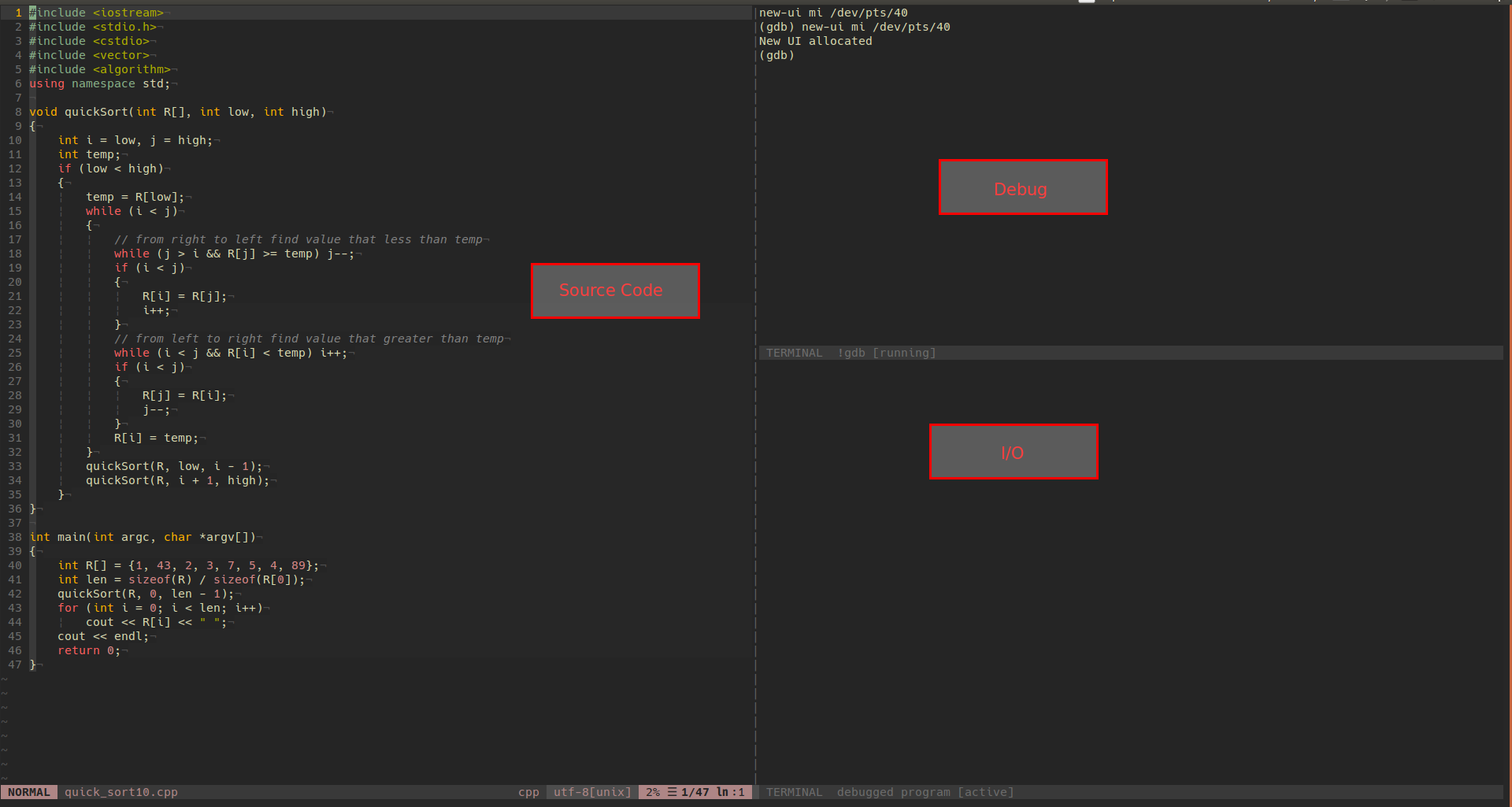1512x807 pixels.
Task: Click the 1/47 line position indicator
Action: pos(695,792)
